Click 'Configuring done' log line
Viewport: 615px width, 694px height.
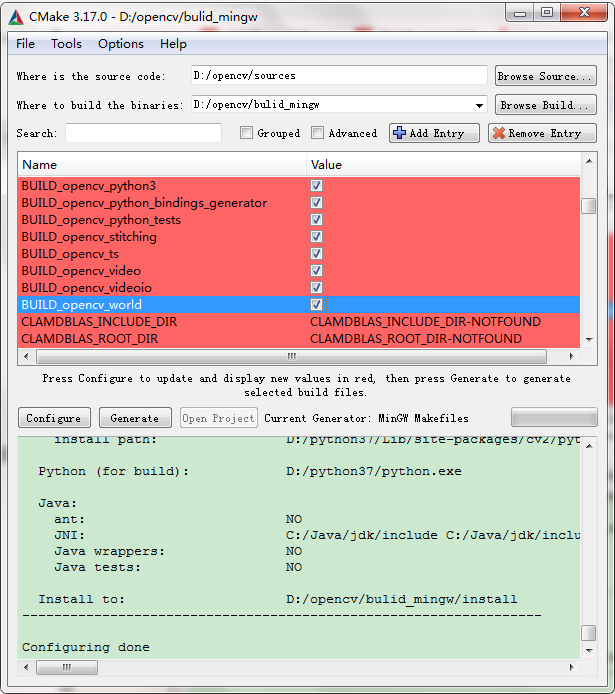coord(86,647)
